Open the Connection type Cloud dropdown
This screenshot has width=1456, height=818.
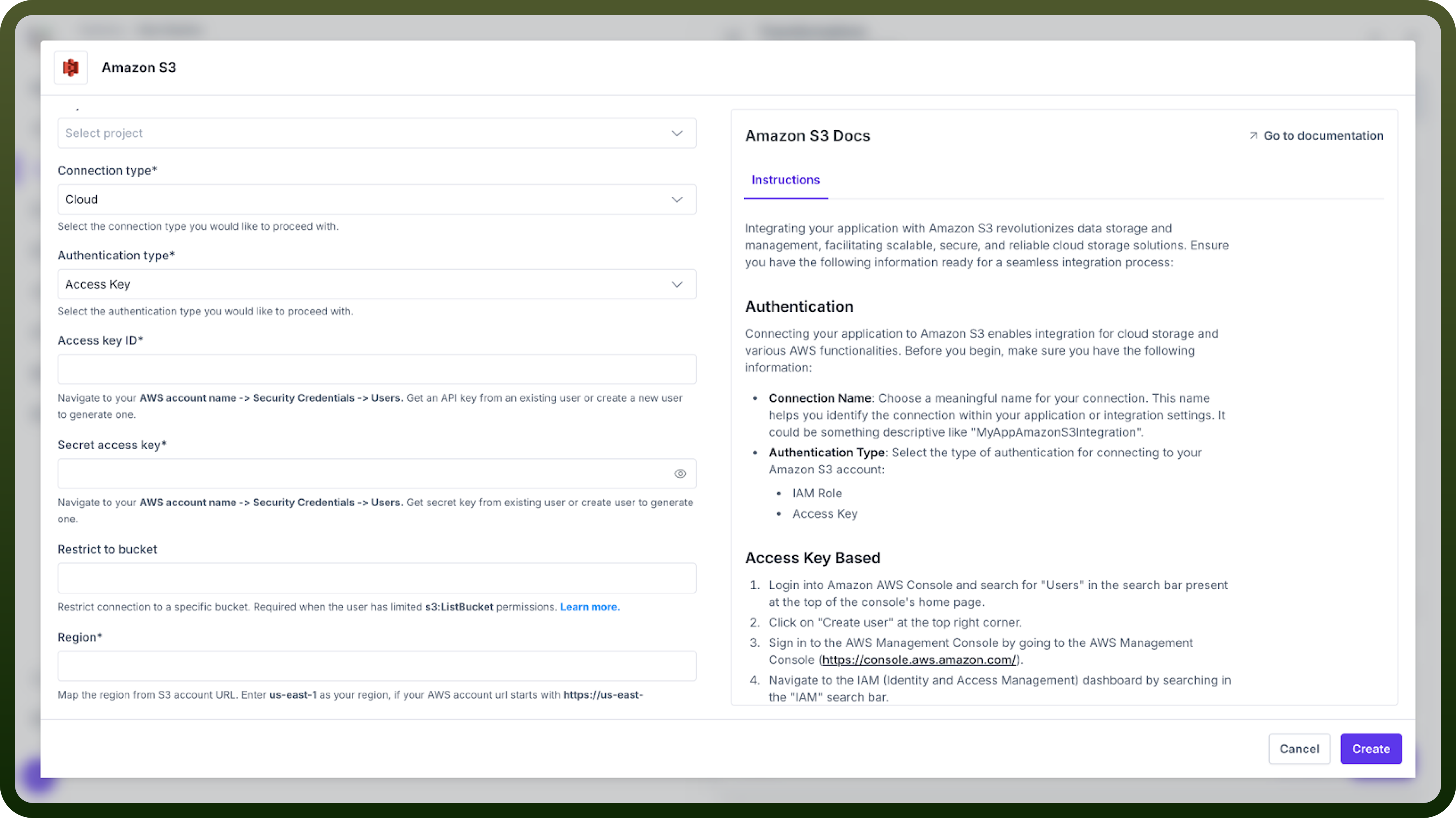click(377, 199)
